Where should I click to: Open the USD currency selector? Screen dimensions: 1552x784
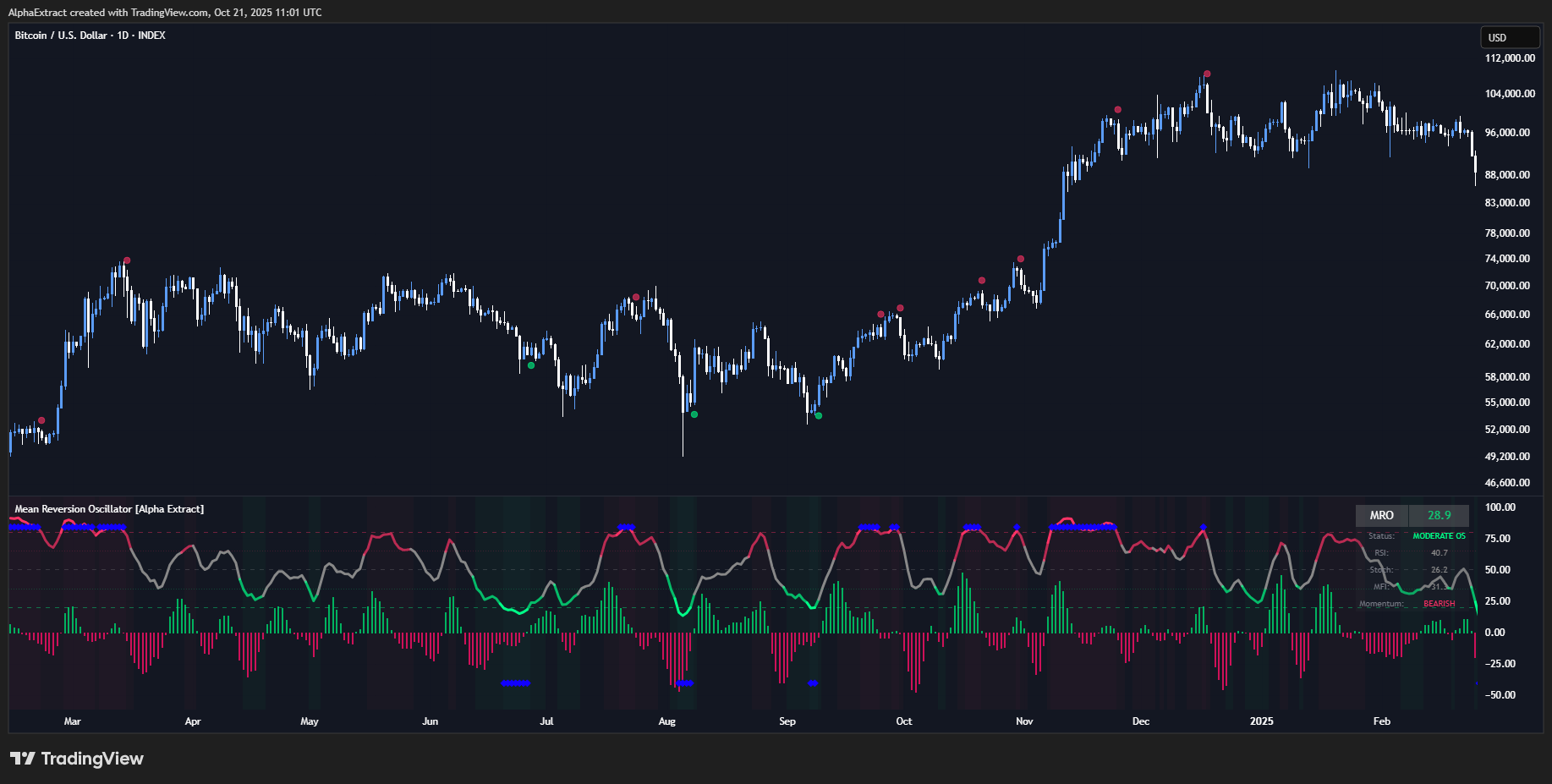(x=1510, y=37)
